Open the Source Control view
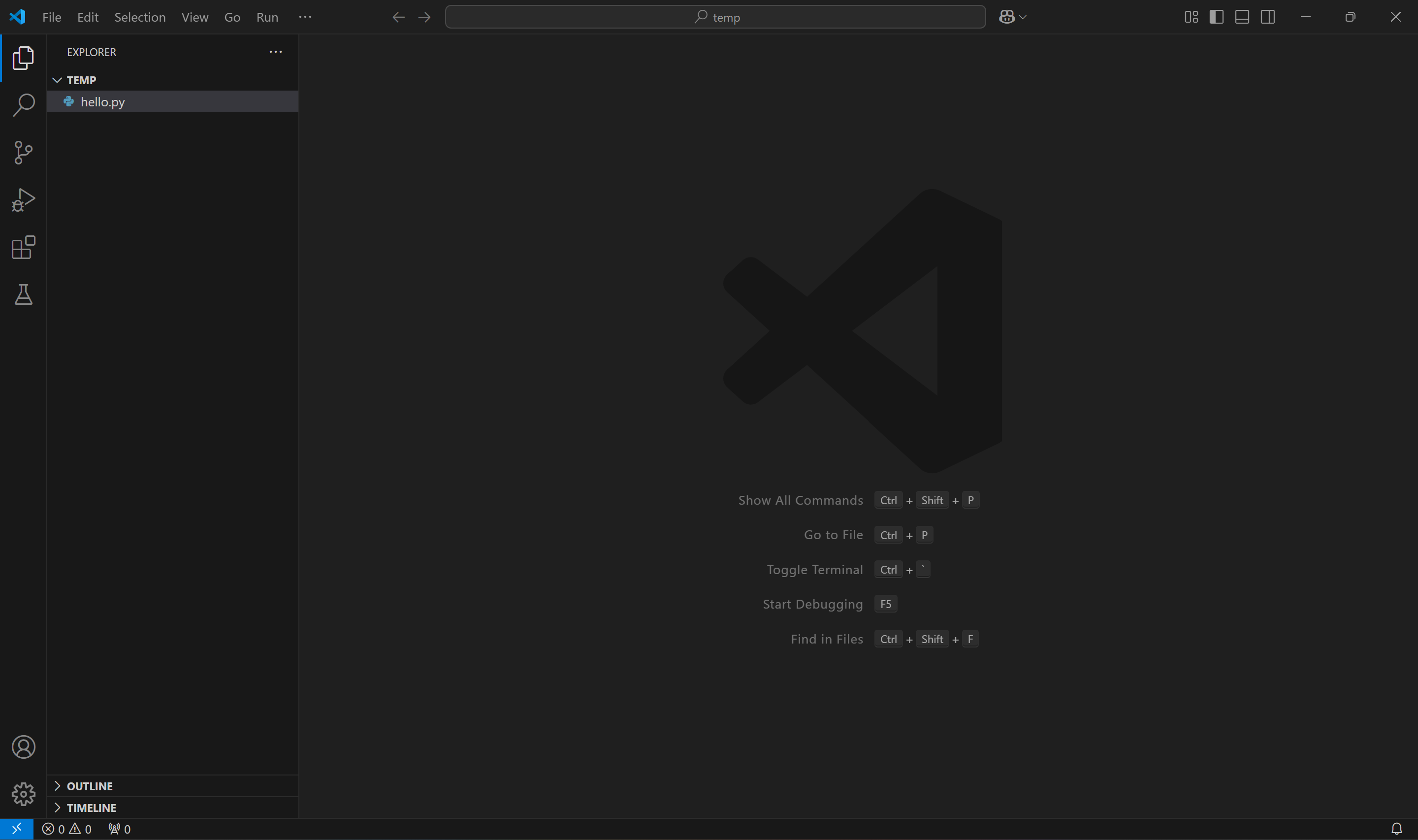This screenshot has width=1418, height=840. [23, 152]
